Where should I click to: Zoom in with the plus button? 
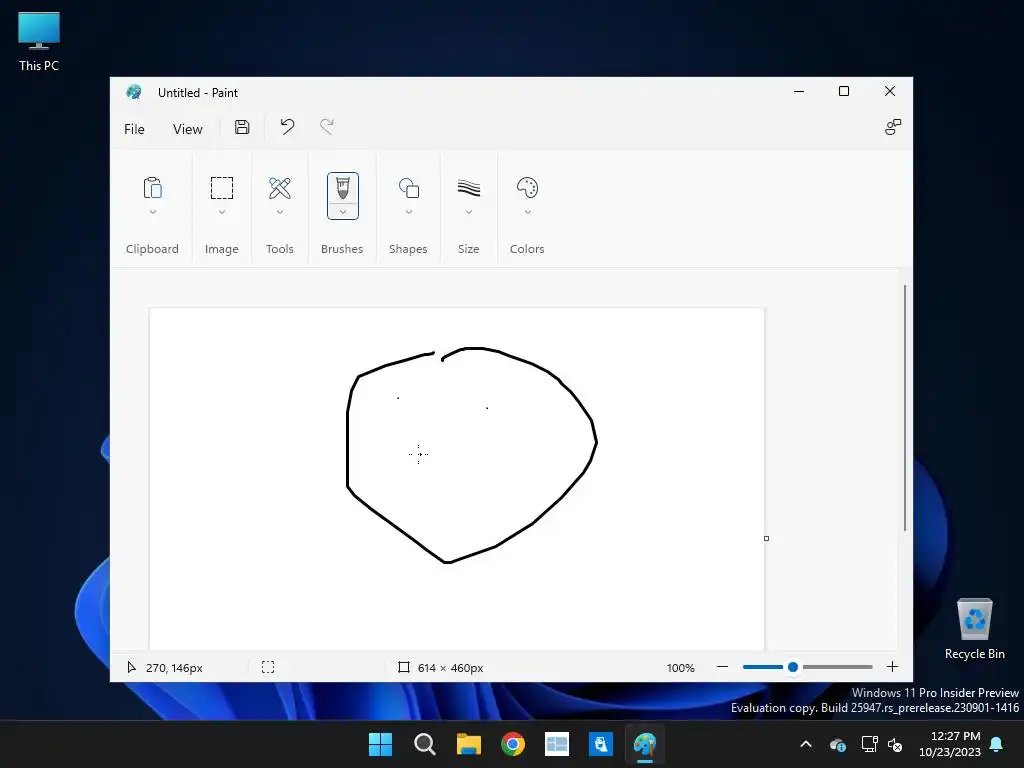[x=892, y=667]
